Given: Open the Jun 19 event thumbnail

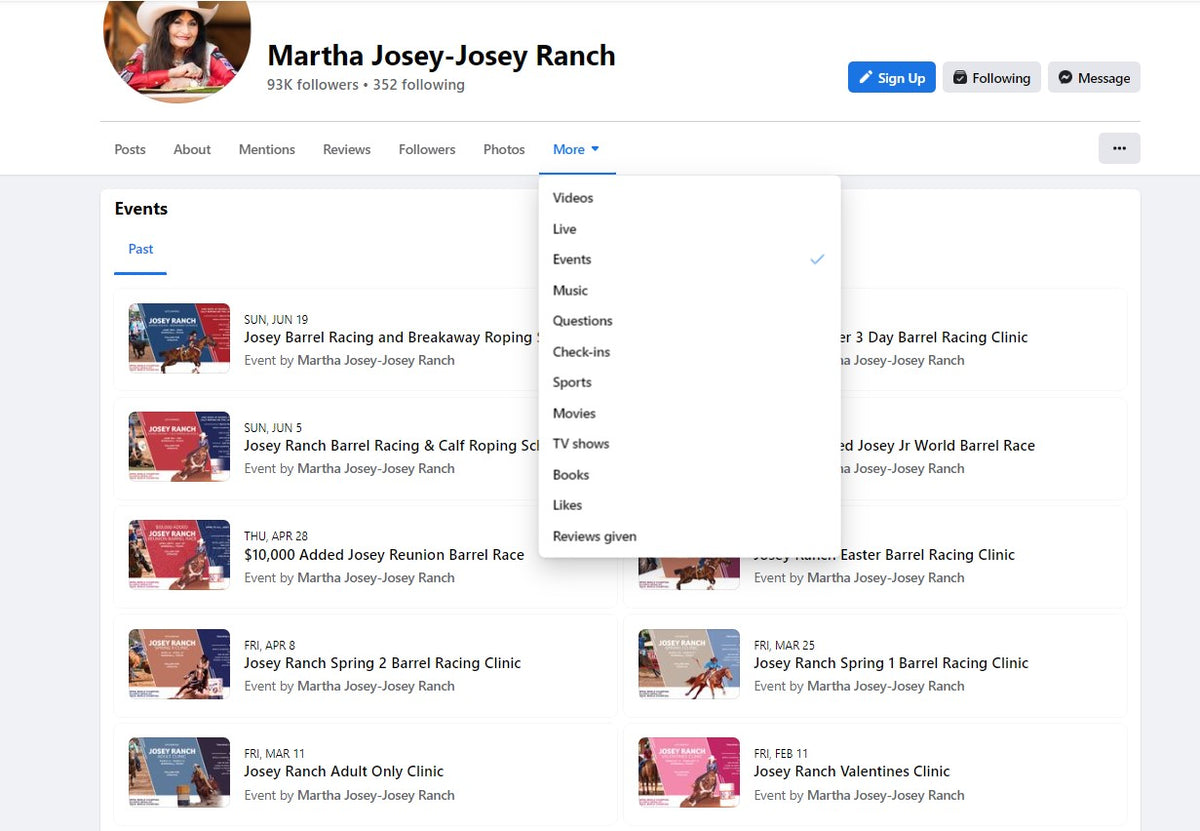Looking at the screenshot, I should coord(179,339).
